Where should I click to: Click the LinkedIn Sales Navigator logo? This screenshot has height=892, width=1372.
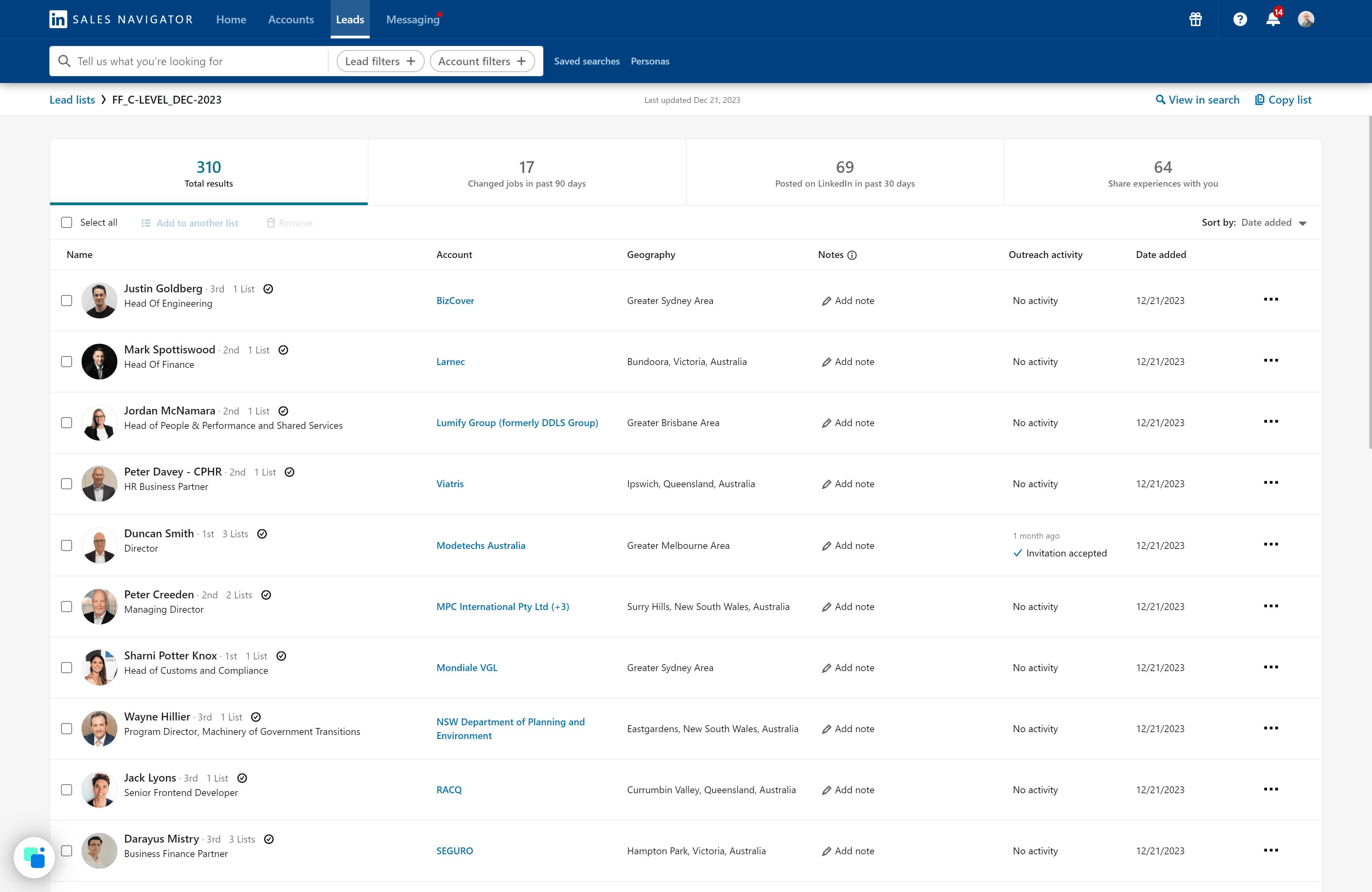121,20
